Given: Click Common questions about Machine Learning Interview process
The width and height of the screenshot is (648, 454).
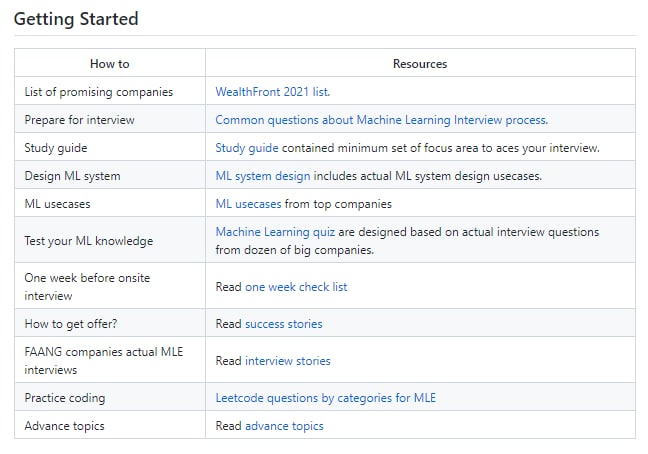Looking at the screenshot, I should (x=381, y=119).
